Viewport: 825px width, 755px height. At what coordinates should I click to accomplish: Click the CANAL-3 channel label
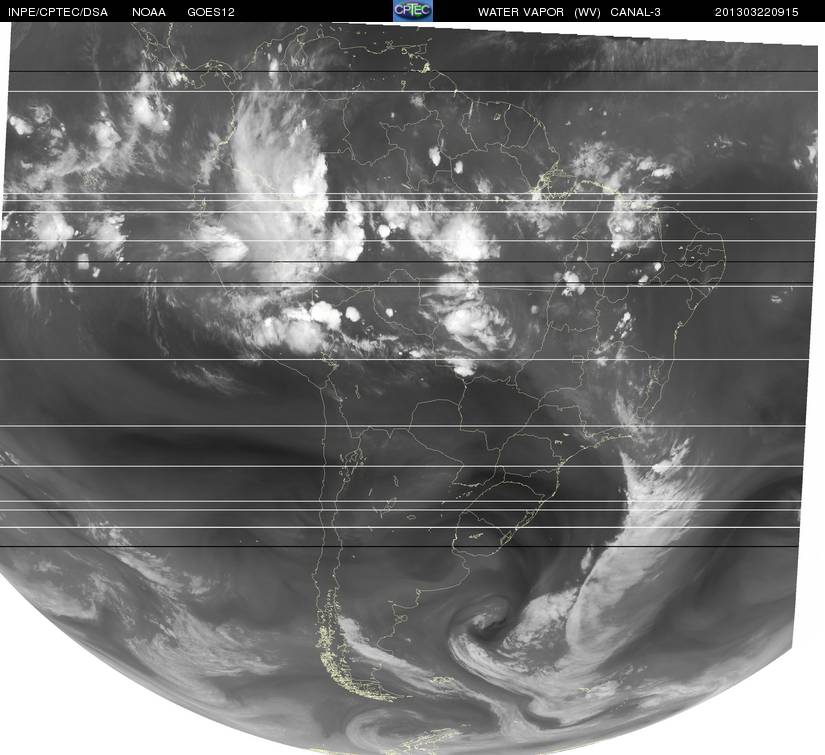point(636,12)
